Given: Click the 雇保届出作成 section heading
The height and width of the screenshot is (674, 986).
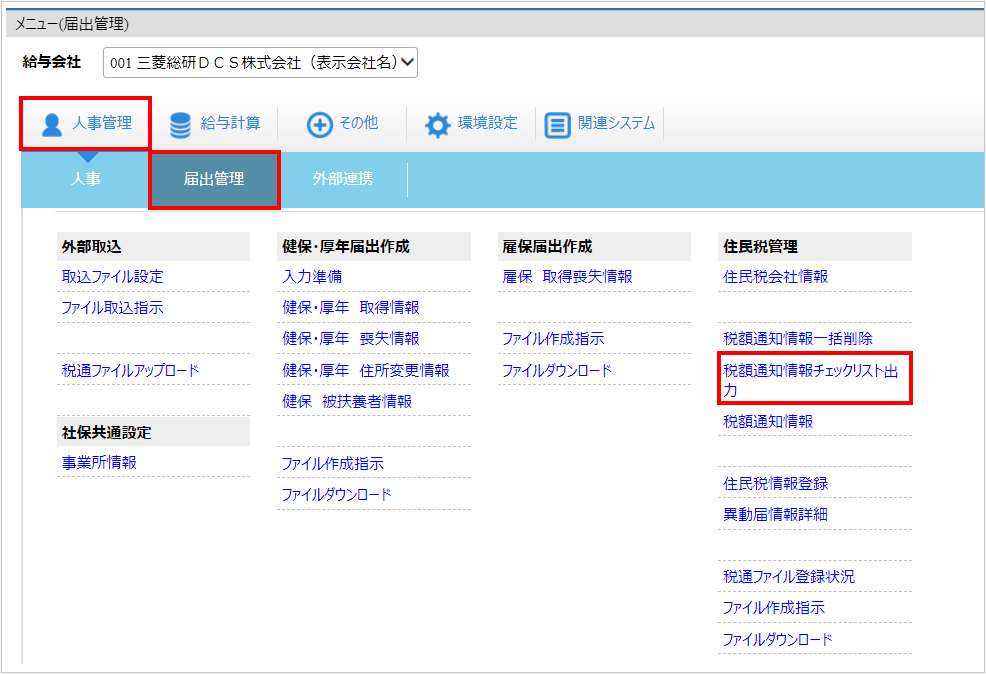Looking at the screenshot, I should pyautogui.click(x=547, y=246).
